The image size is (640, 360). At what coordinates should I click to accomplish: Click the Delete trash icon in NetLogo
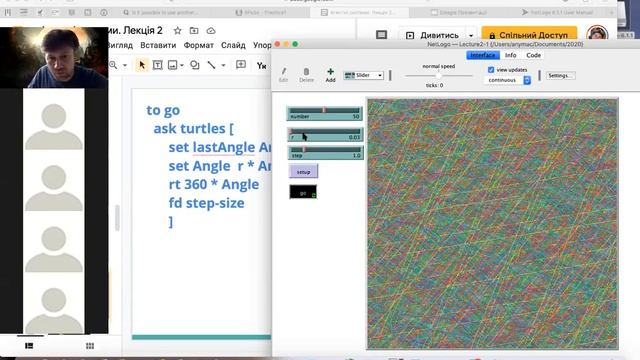click(x=306, y=72)
